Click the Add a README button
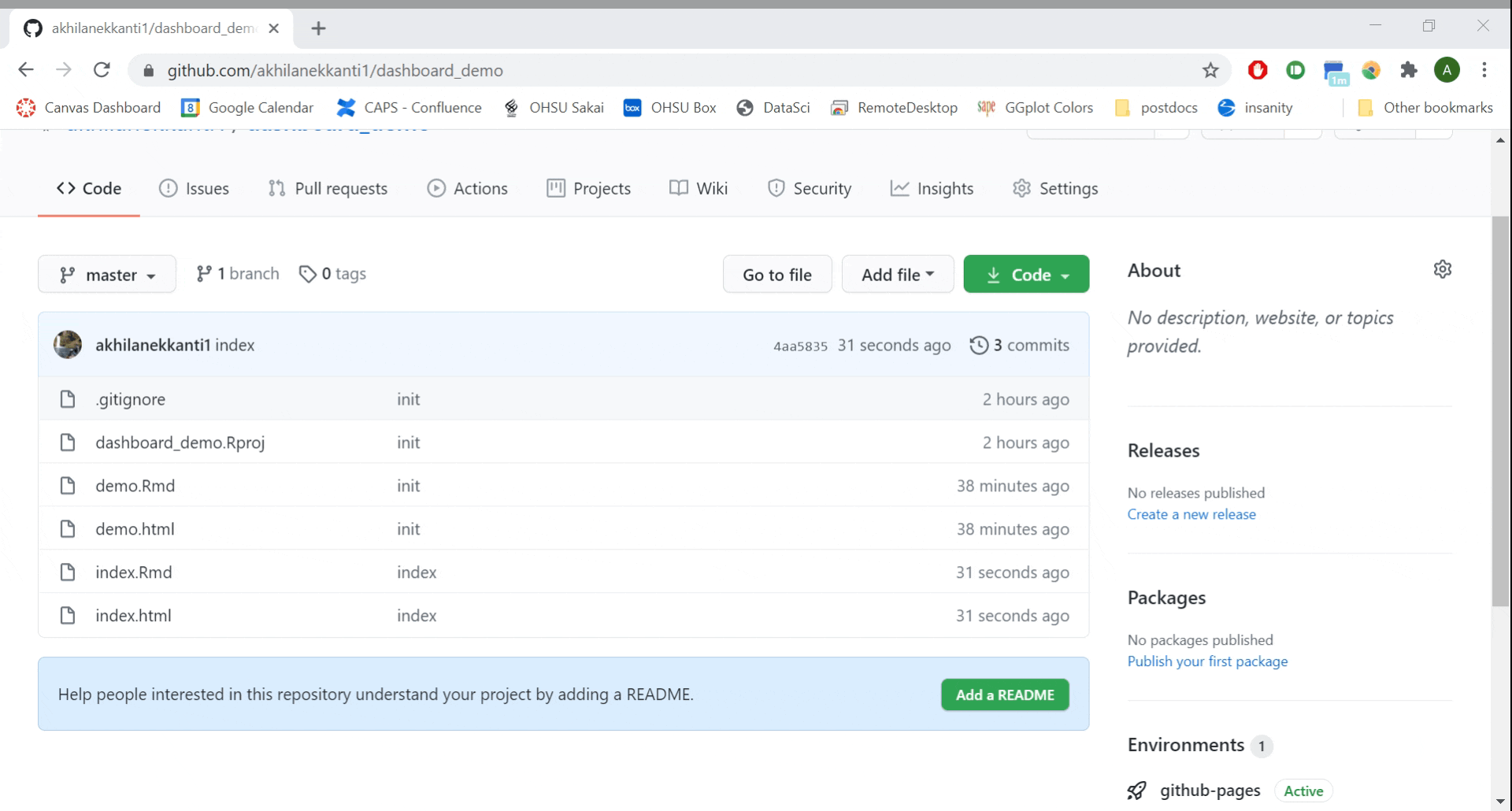 coord(1005,695)
